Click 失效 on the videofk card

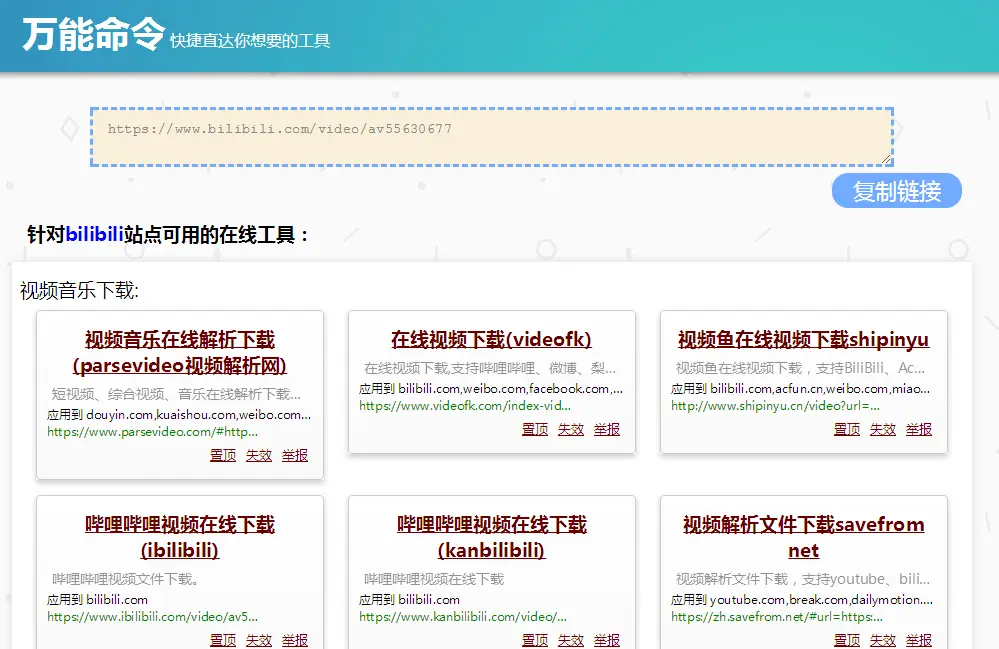(571, 429)
